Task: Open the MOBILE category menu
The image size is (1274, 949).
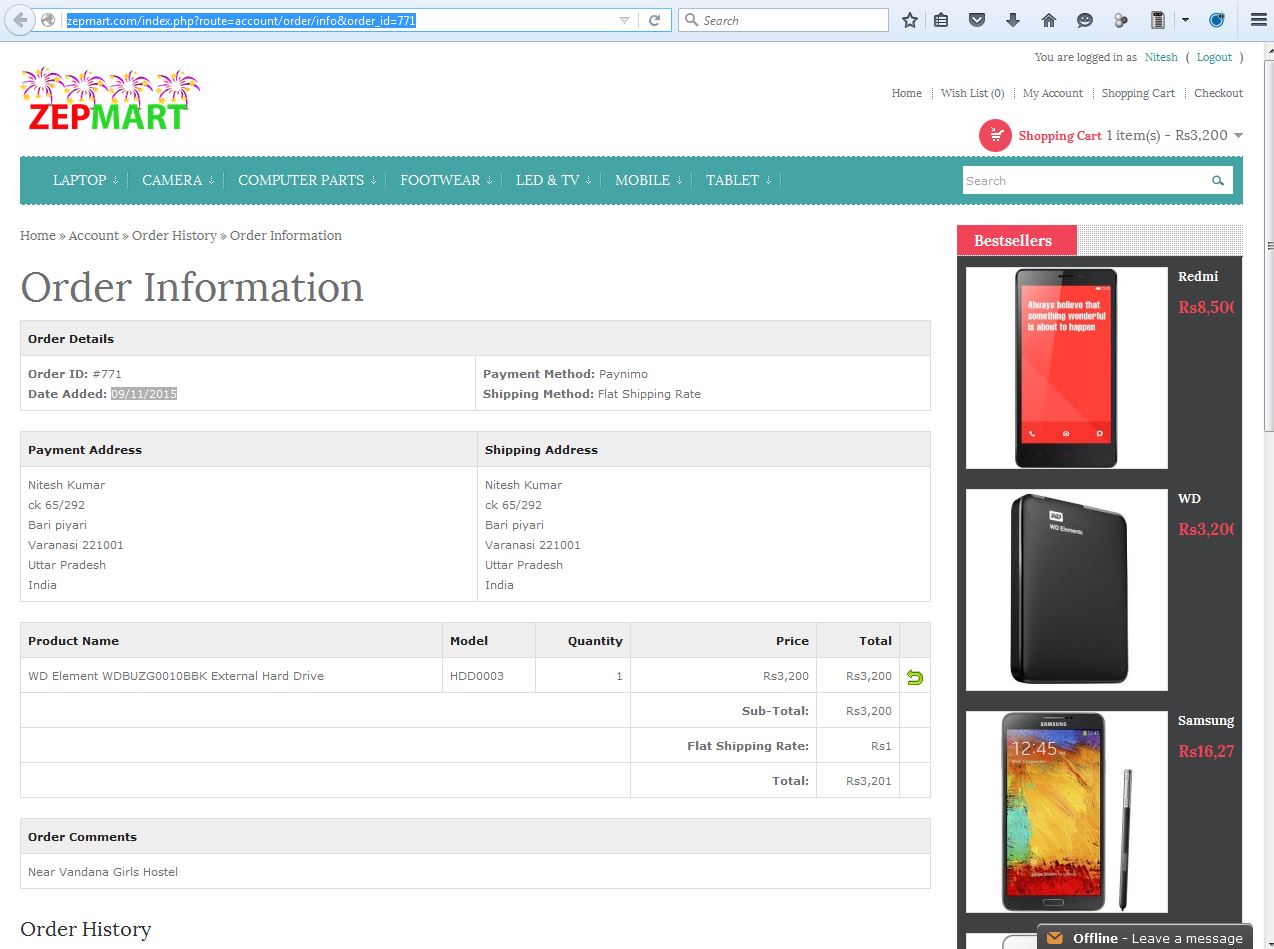Action: click(647, 180)
